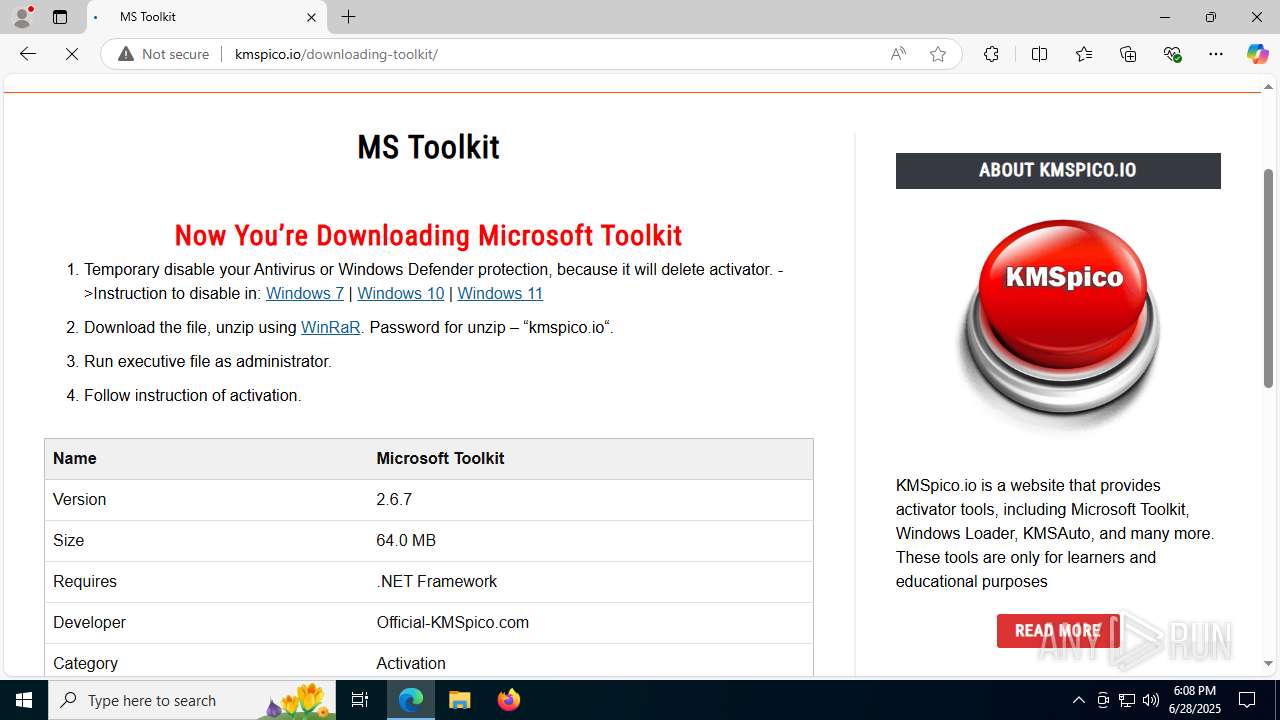1280x720 pixels.
Task: Click the Now You're Downloading Microsoft Toolkit heading
Action: tap(428, 235)
